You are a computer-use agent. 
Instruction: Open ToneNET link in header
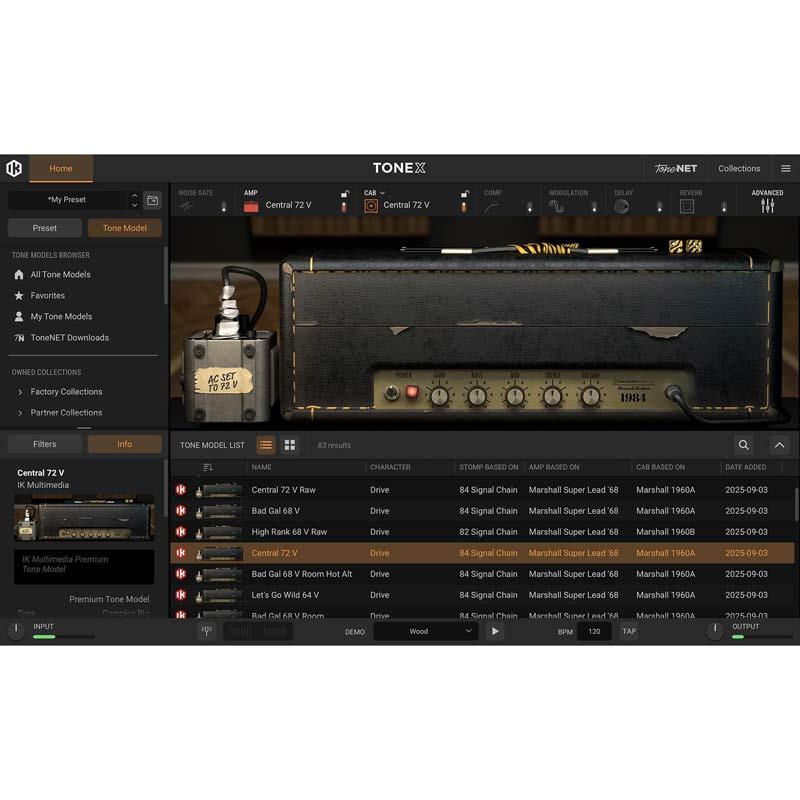pyautogui.click(x=675, y=168)
